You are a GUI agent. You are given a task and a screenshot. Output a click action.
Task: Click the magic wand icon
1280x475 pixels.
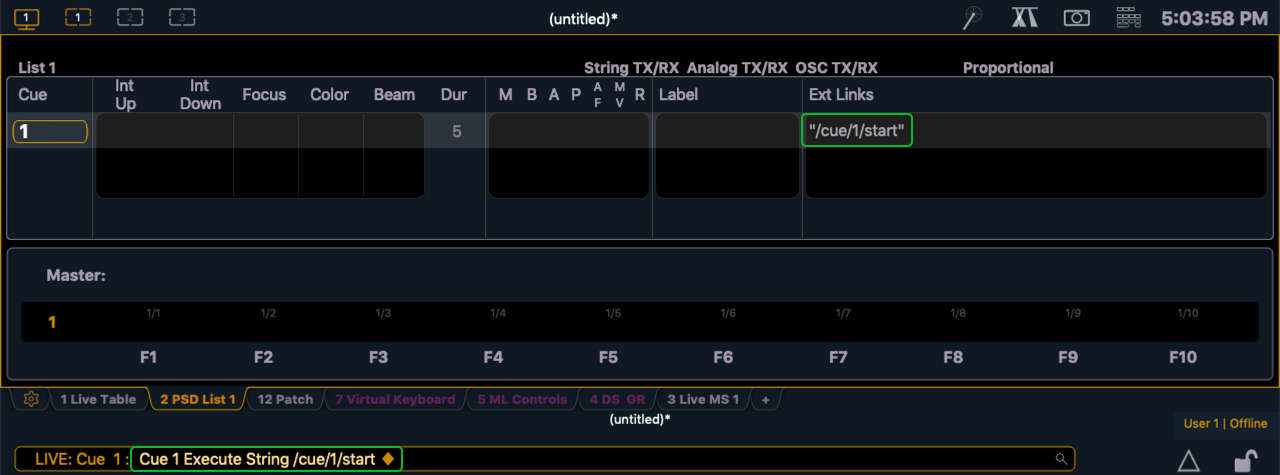click(x=973, y=18)
